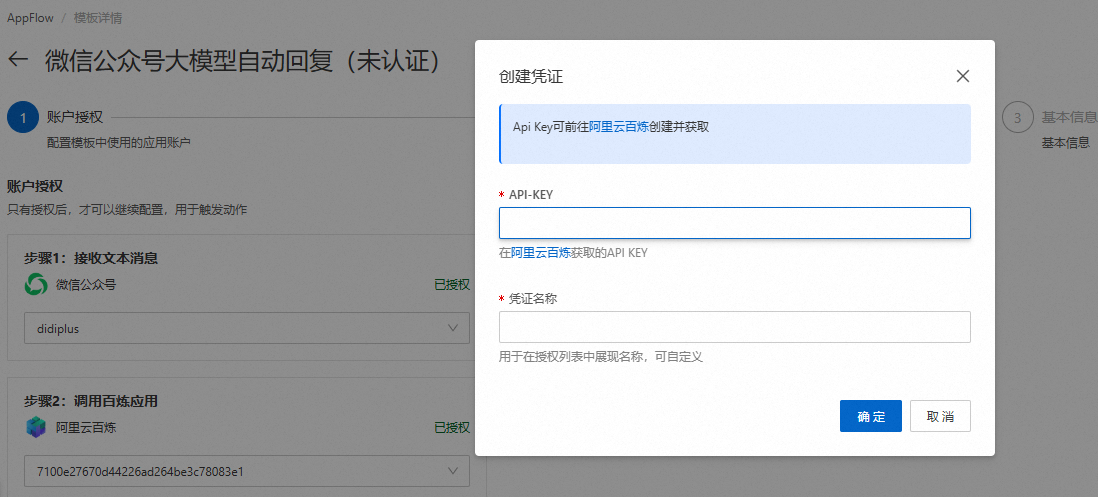Open the 阿里云百炼 link in the blue notice

point(619,127)
